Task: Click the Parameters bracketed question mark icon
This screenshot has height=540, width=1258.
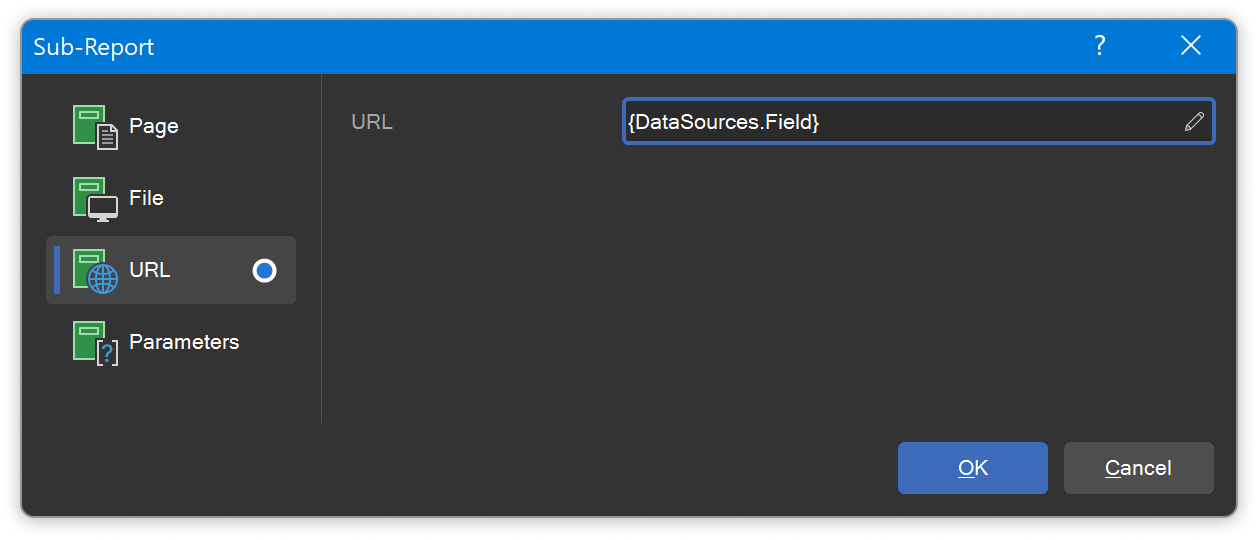Action: pos(95,343)
